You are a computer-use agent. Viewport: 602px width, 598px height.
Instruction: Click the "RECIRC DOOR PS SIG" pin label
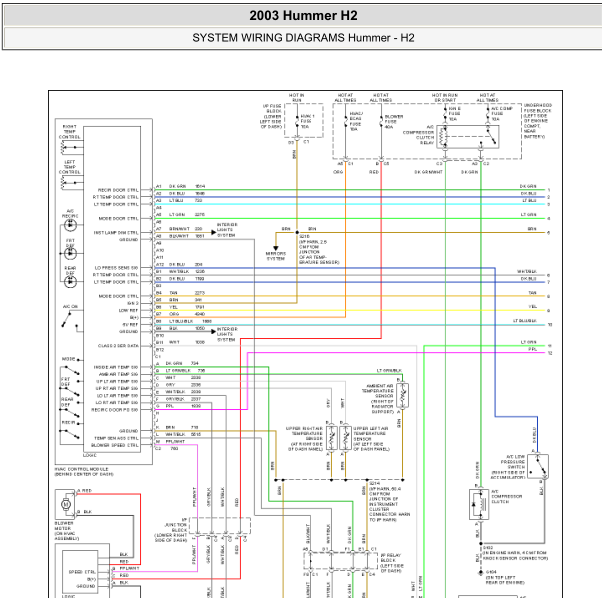[115, 410]
